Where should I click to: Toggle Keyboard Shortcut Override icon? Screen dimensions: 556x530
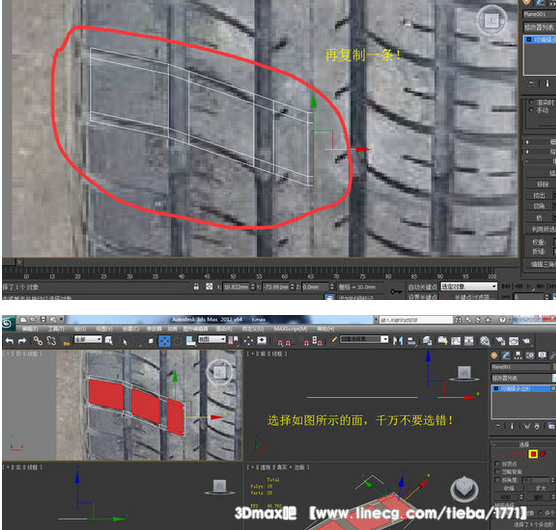[x=262, y=341]
